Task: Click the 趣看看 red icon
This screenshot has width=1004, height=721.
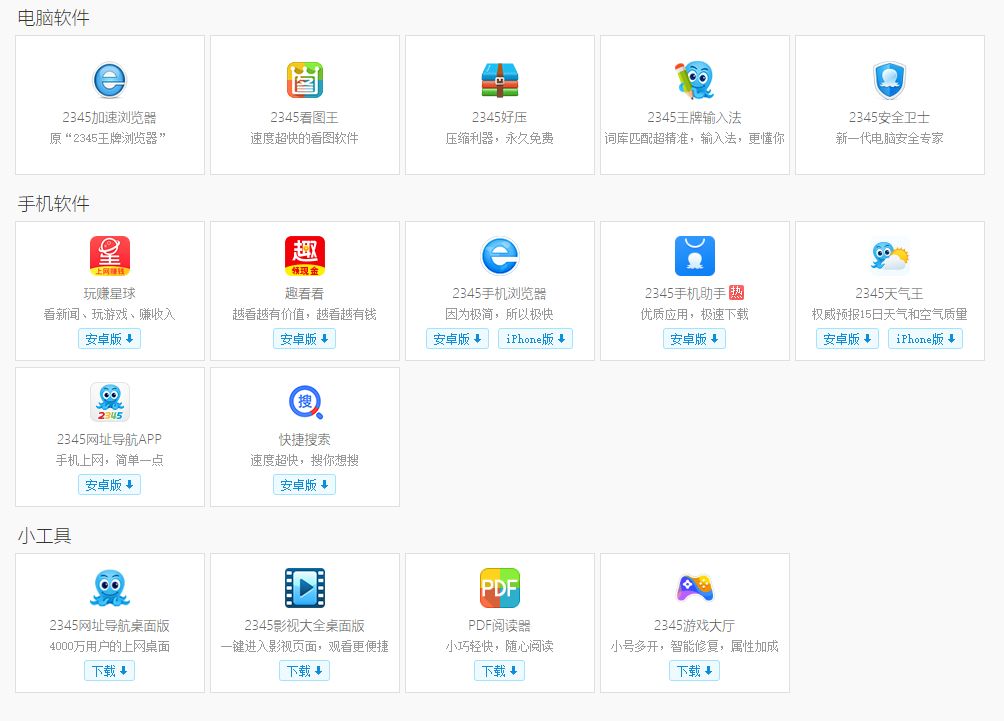Action: click(x=305, y=256)
